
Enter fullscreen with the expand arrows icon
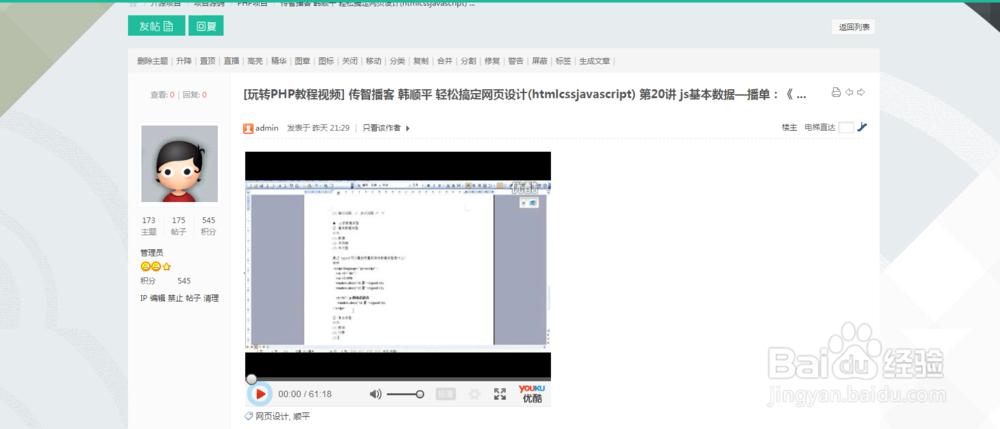point(500,394)
